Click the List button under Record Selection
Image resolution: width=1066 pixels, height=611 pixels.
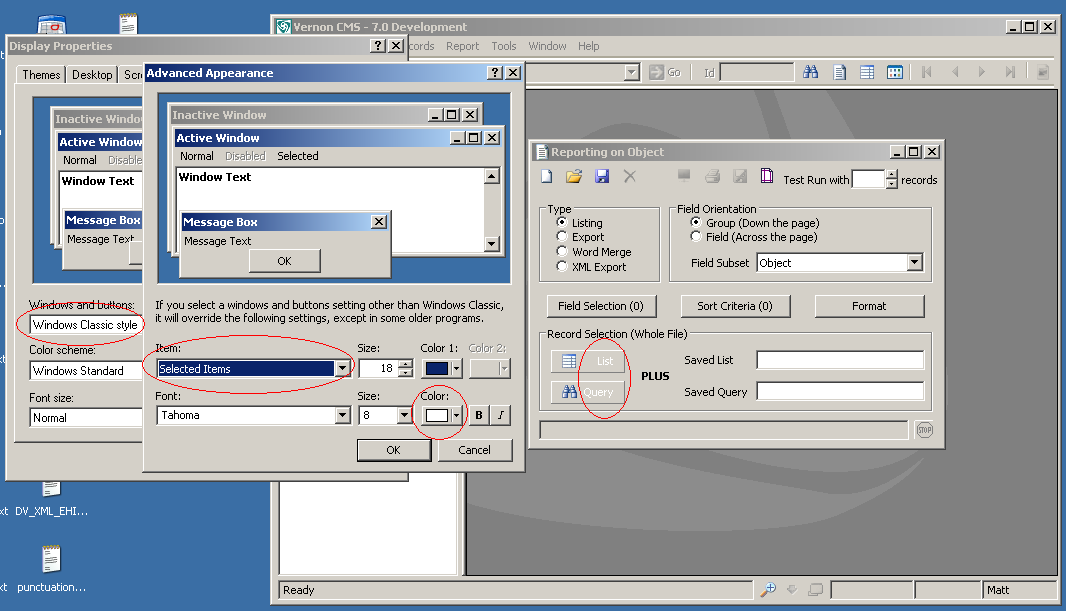tap(588, 361)
